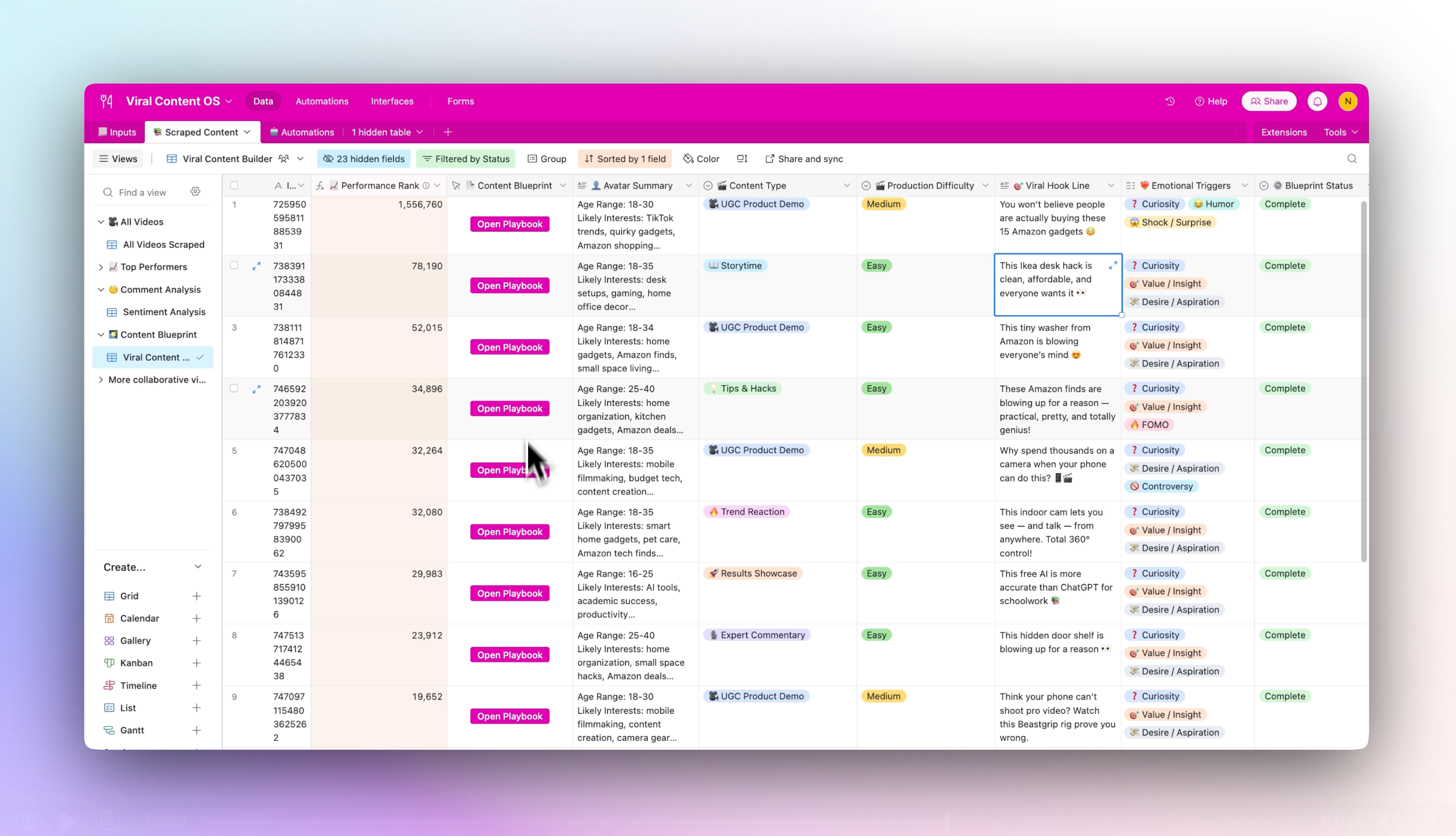
Task: Toggle select-all rows checkbox
Action: (x=234, y=186)
